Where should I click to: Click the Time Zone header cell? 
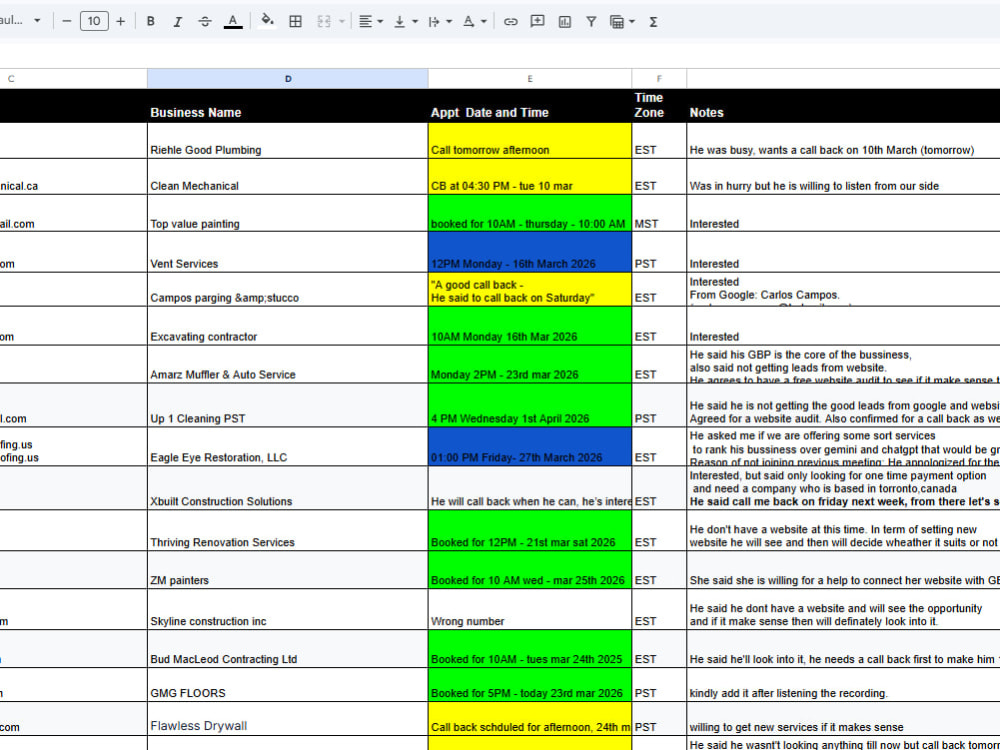tap(659, 105)
